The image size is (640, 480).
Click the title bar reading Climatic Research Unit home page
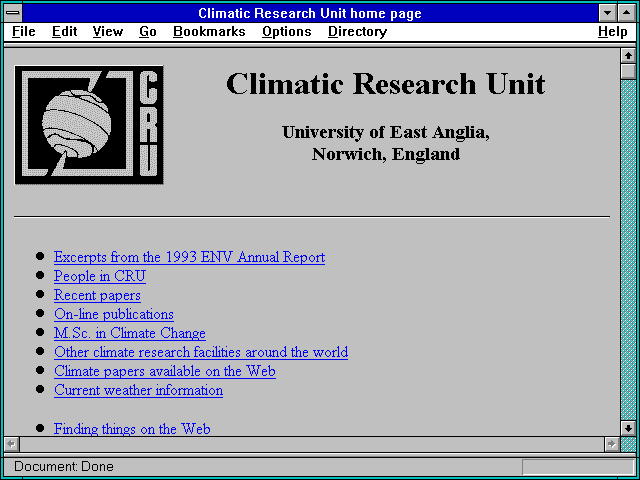(x=310, y=13)
